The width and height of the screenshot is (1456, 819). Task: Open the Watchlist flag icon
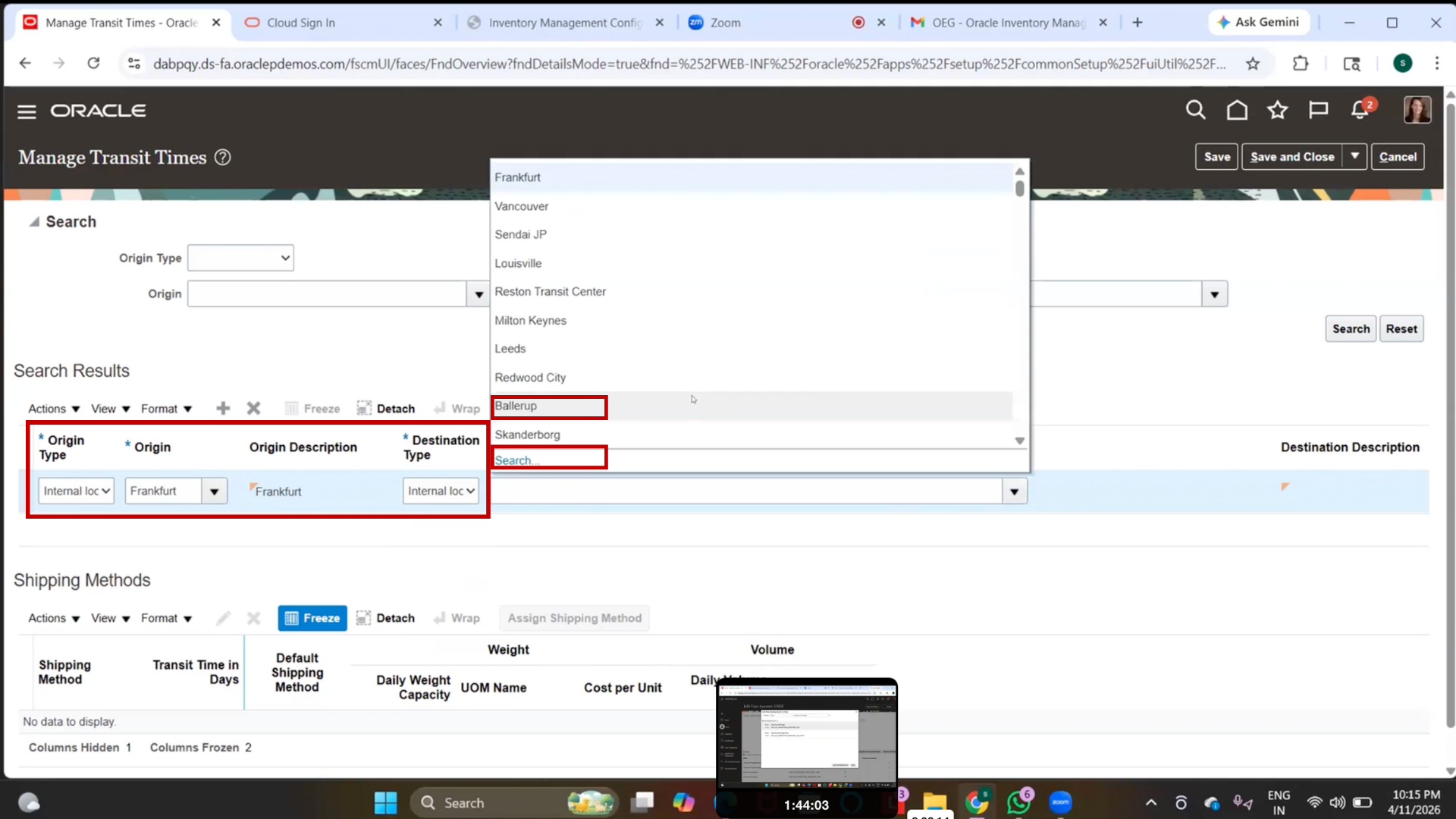1319,111
